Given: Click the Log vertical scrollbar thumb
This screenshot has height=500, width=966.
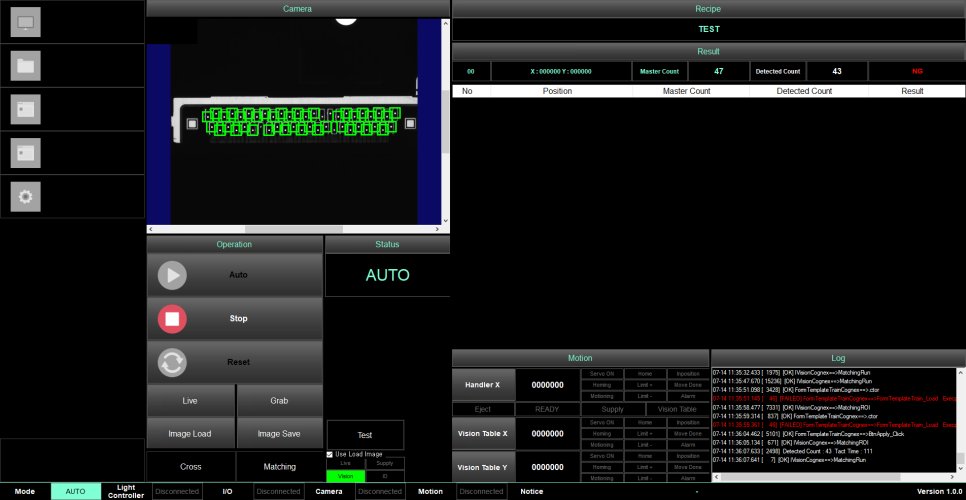Looking at the screenshot, I should tap(961, 459).
